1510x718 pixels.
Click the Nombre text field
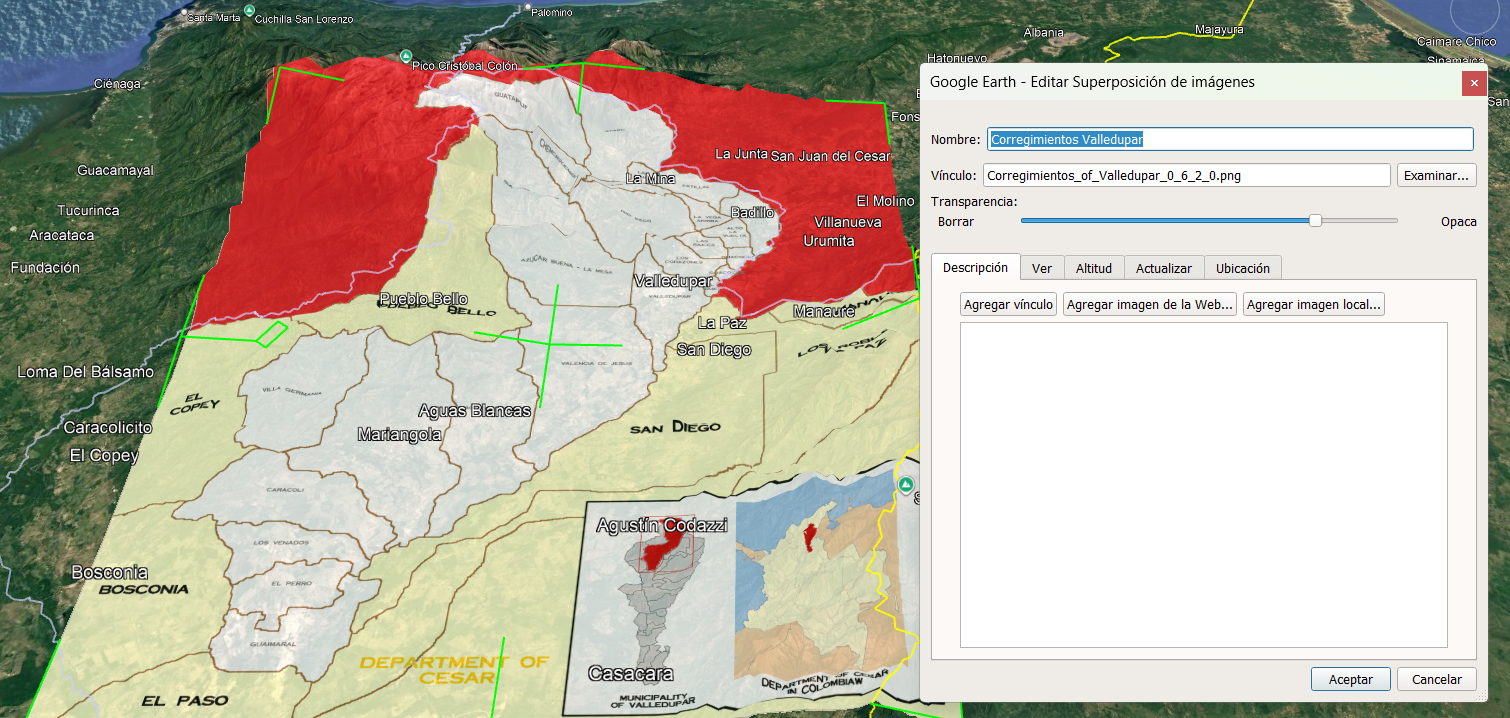point(1230,139)
